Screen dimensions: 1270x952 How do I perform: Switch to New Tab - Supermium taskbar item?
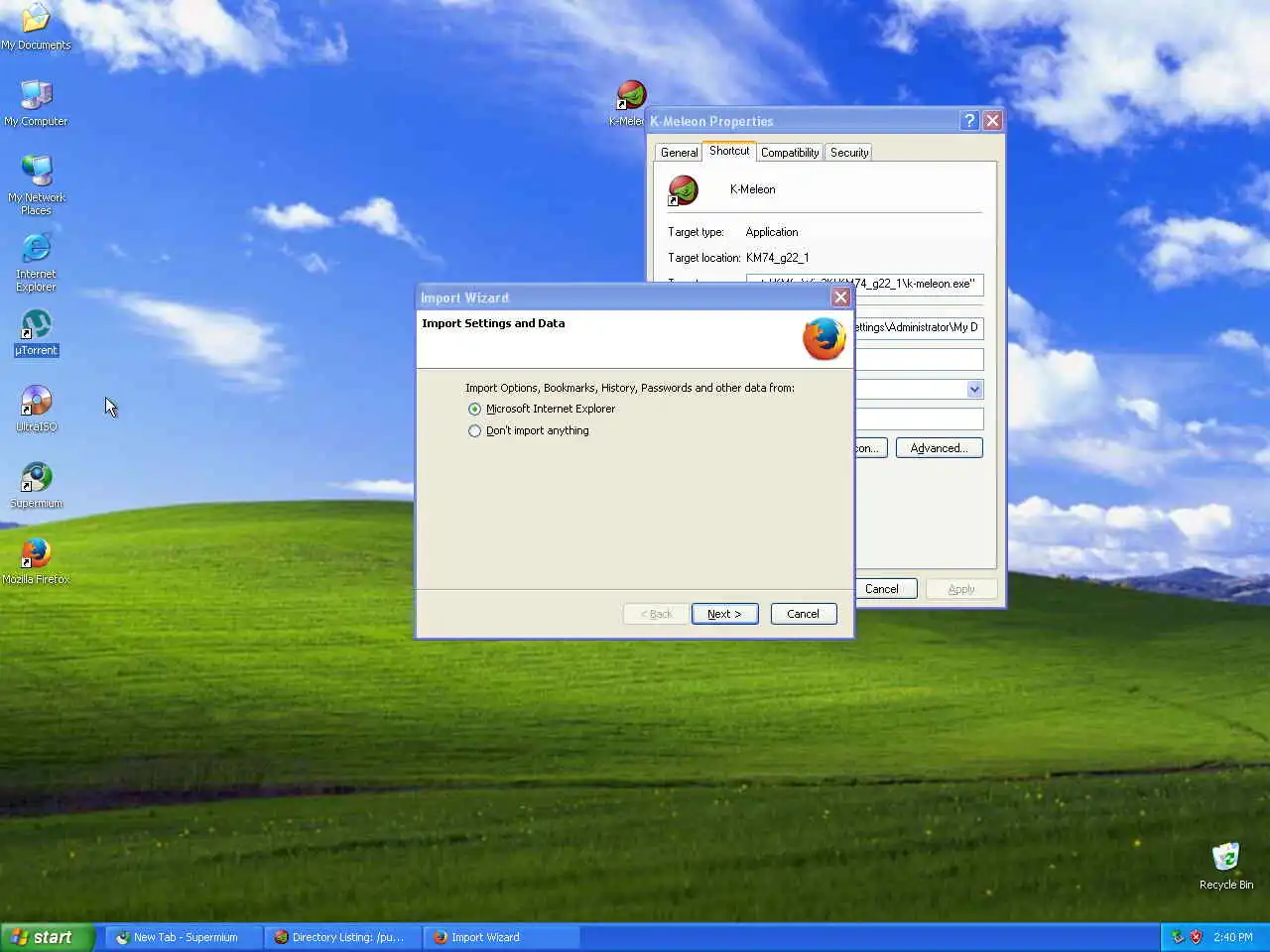click(185, 937)
